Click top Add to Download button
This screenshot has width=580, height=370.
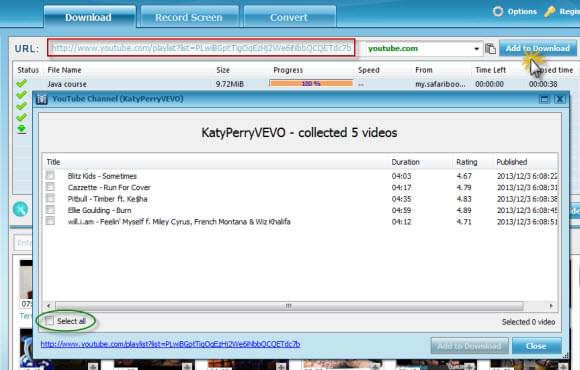537,48
